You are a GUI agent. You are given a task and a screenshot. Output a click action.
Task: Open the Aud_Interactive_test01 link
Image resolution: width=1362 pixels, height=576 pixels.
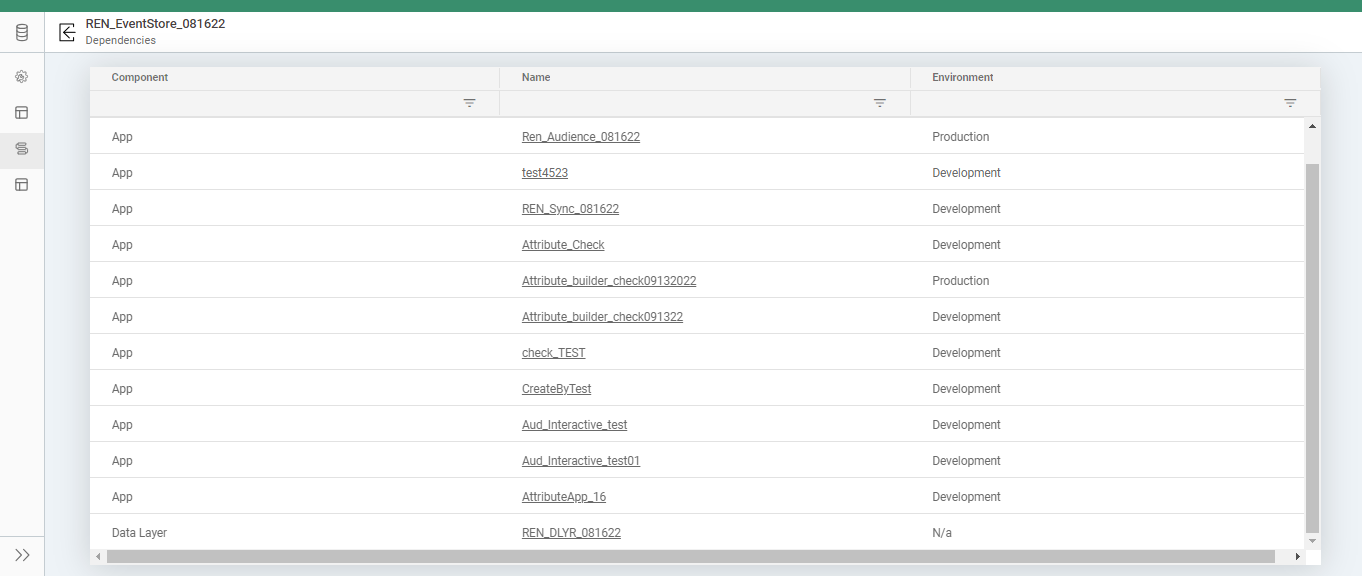click(580, 461)
